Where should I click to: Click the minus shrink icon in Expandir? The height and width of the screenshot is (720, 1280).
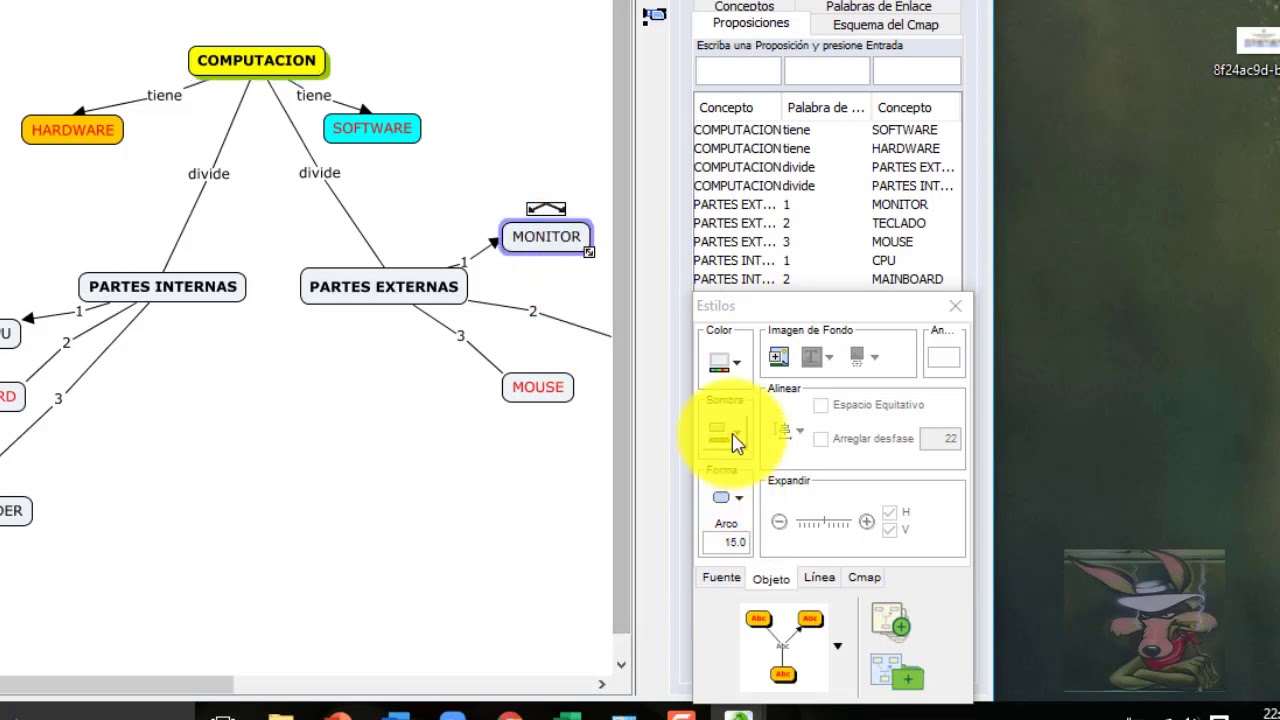[x=779, y=522]
